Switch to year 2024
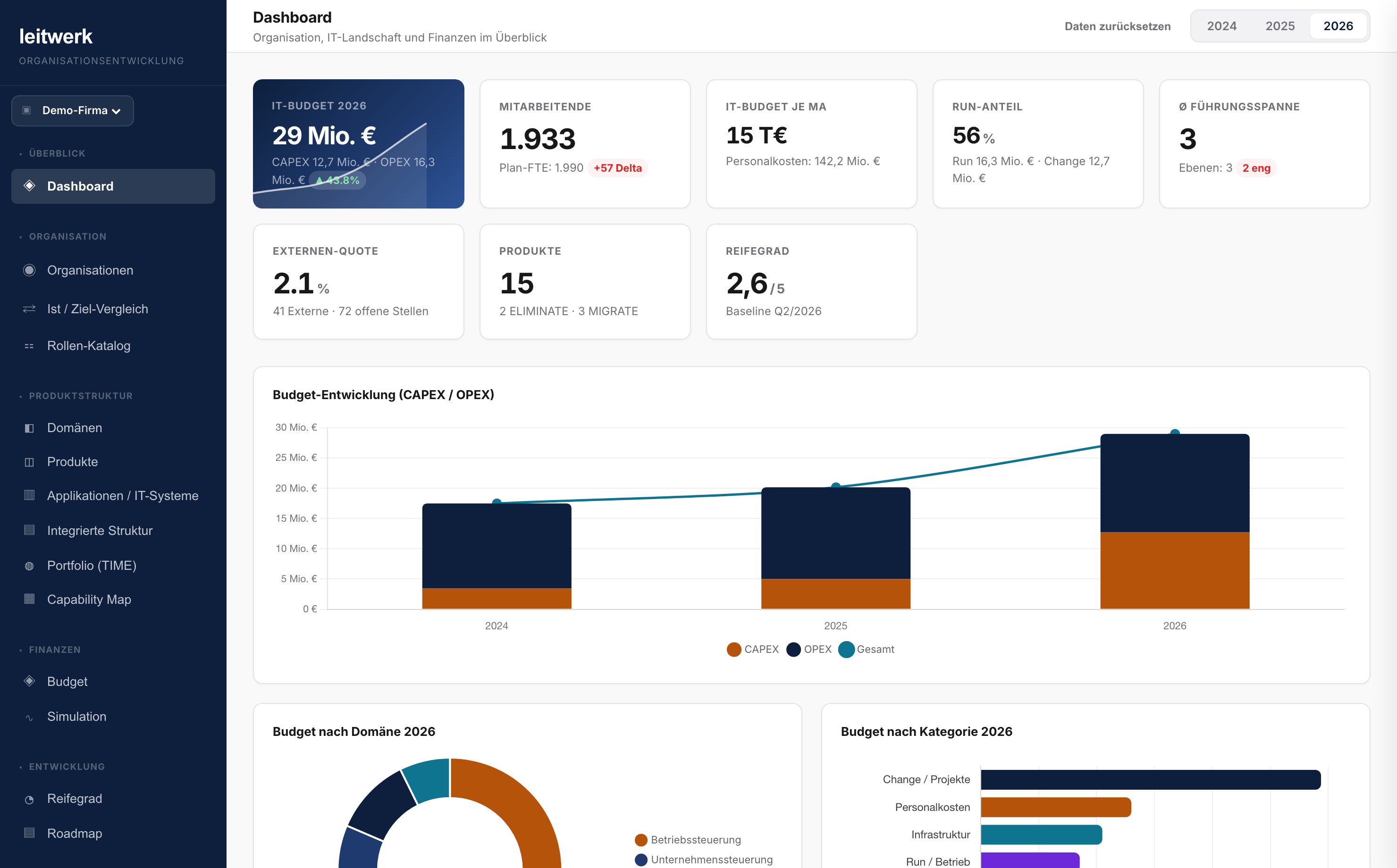The image size is (1397, 868). pyautogui.click(x=1221, y=26)
